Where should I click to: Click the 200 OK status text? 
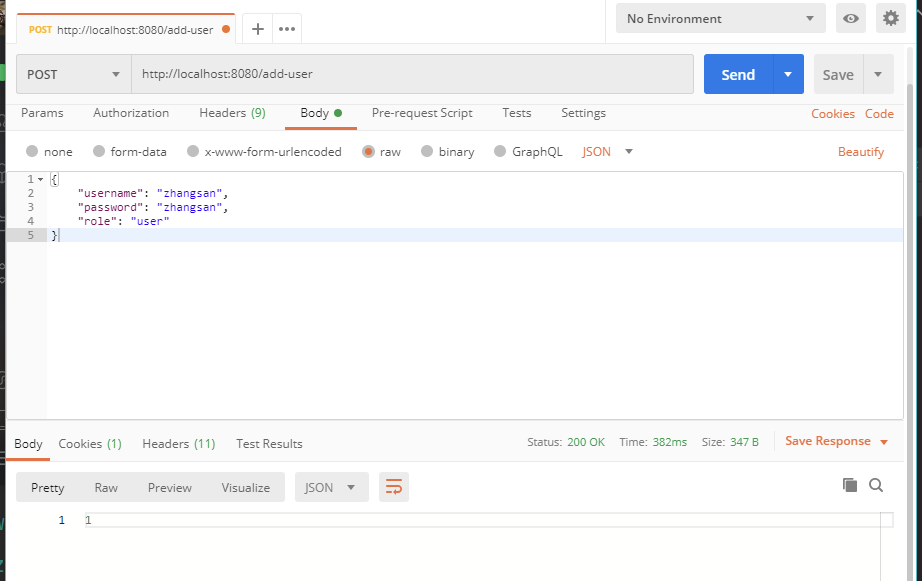(586, 442)
